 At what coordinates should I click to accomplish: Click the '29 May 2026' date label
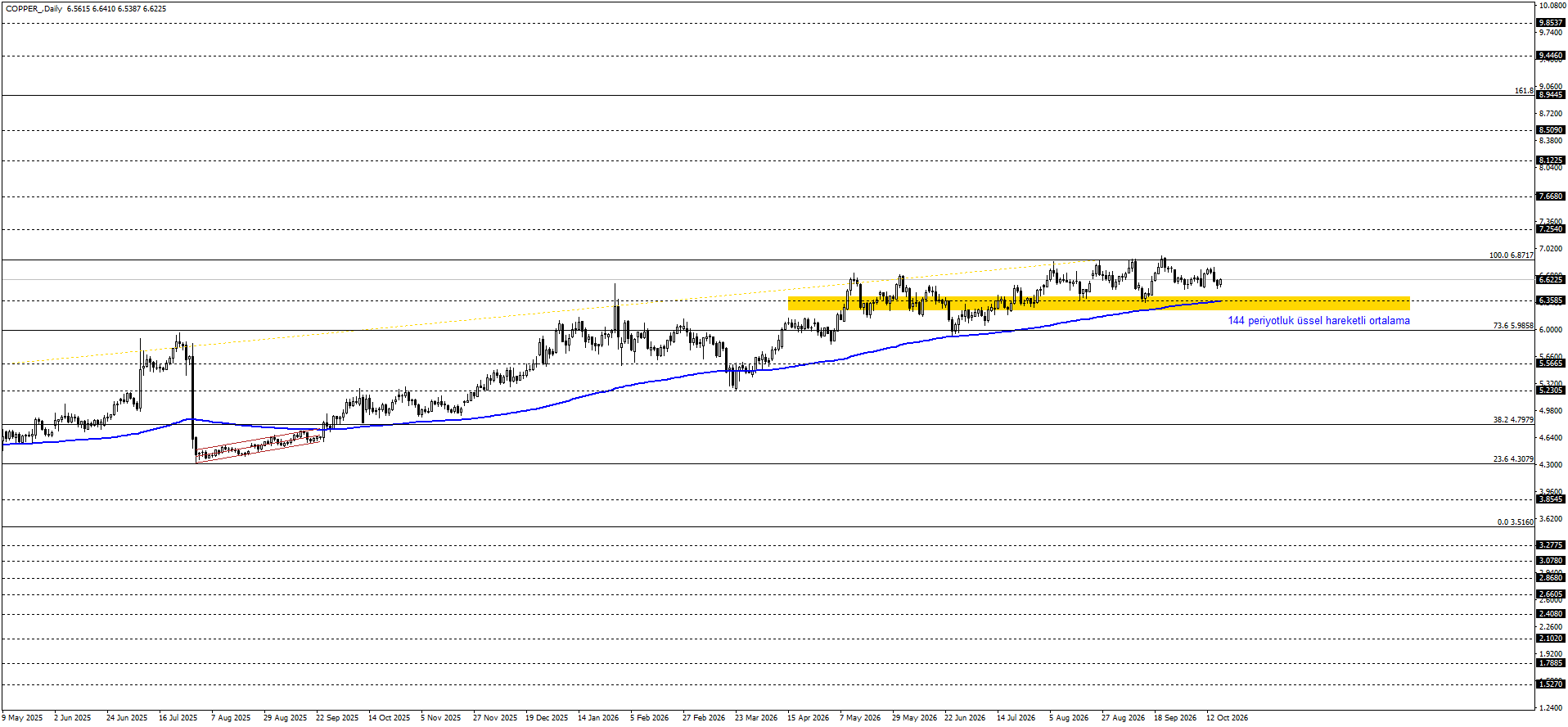(914, 718)
